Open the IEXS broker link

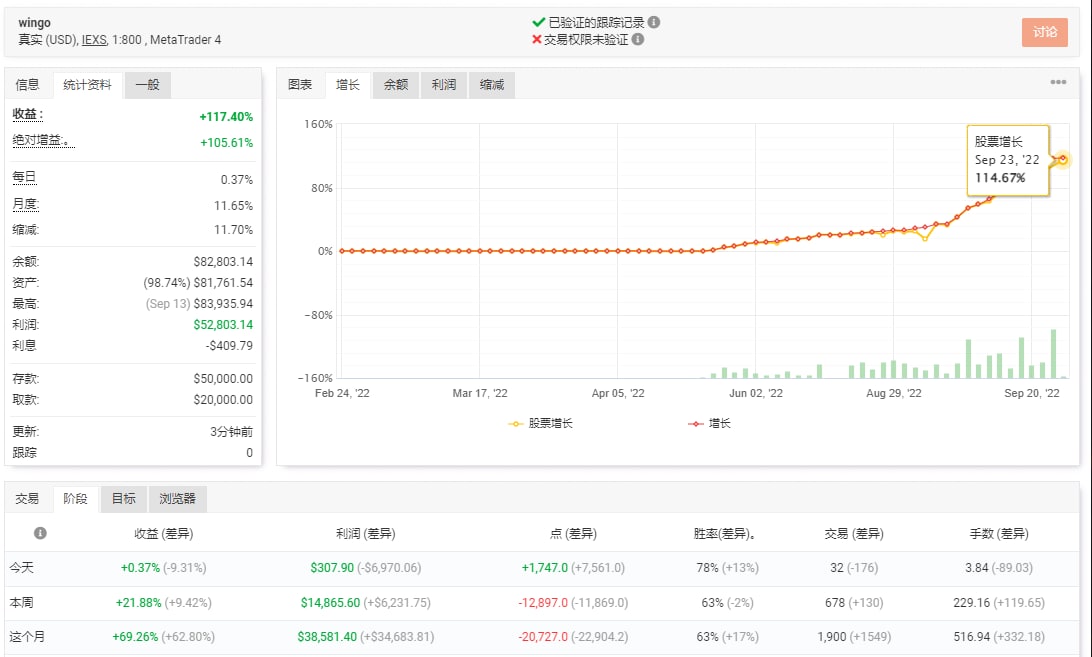pos(94,40)
